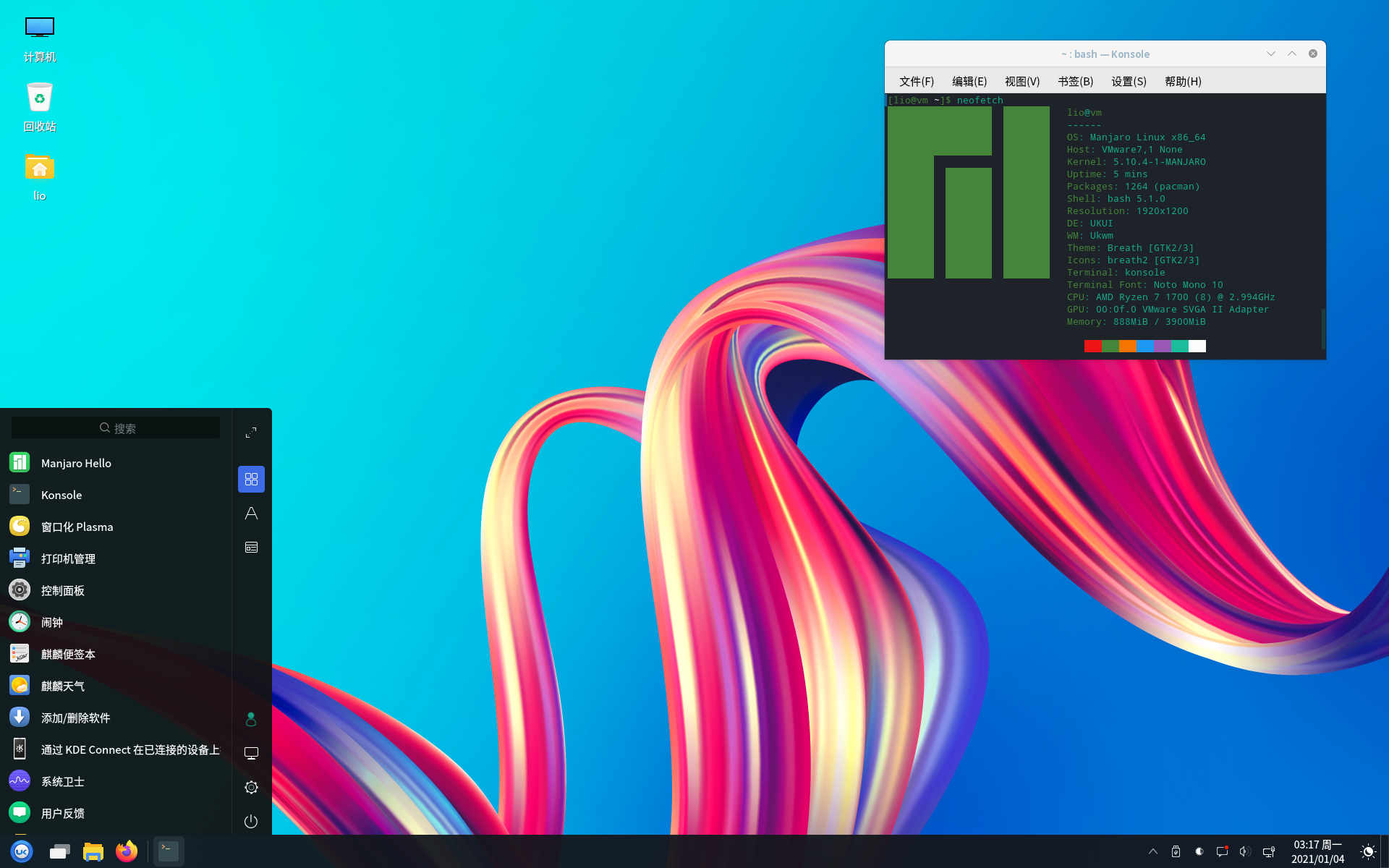Open 系统卫士 system guard
Image resolution: width=1389 pixels, height=868 pixels.
coord(62,781)
